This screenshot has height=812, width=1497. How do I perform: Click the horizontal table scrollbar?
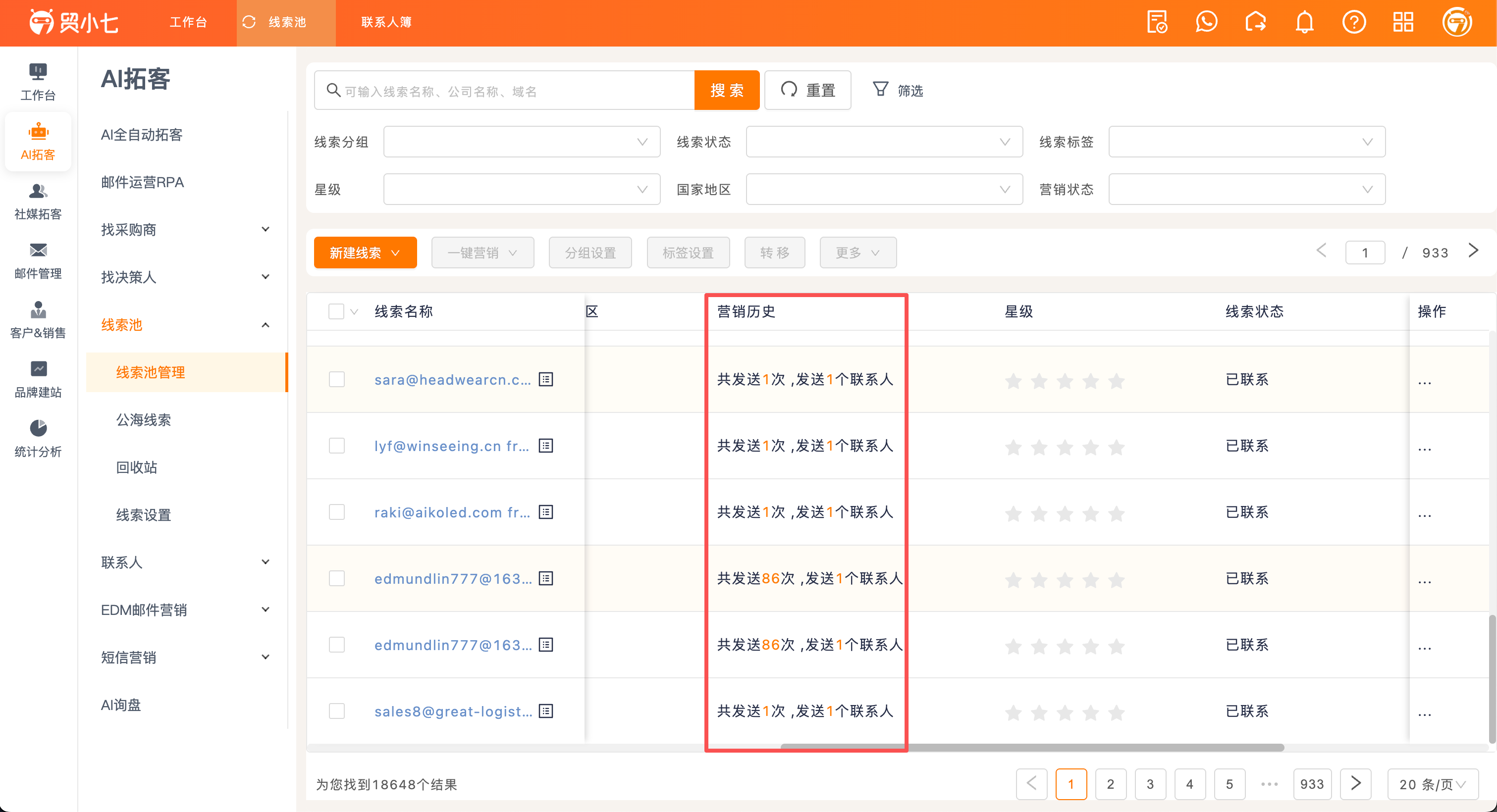point(1032,748)
